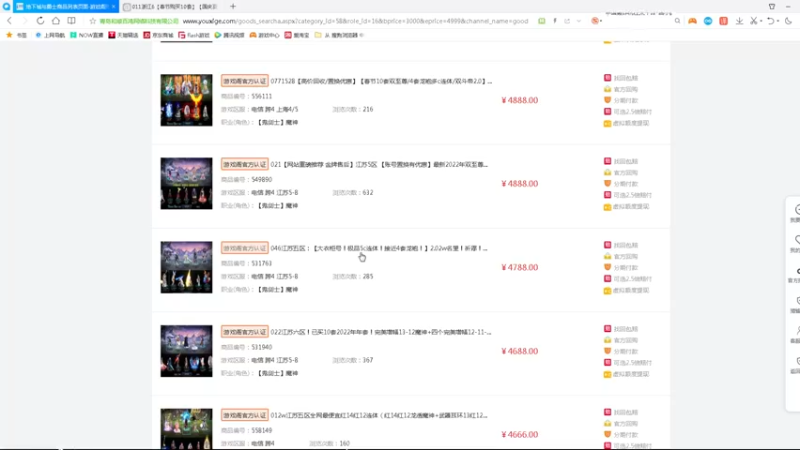Screen dimensions: 800x450
Task: Open listing title starting with 0771528
Action: (x=381, y=81)
